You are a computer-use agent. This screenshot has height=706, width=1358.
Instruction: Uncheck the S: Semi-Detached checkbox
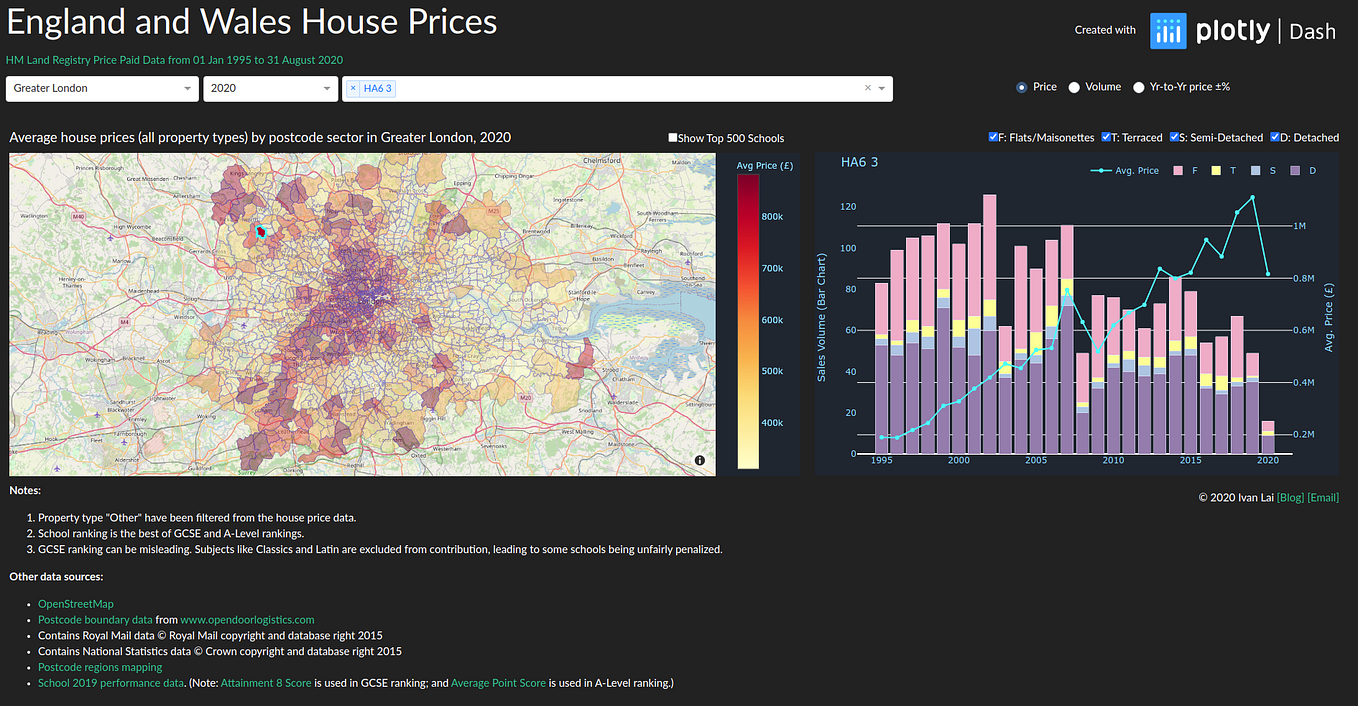1174,137
